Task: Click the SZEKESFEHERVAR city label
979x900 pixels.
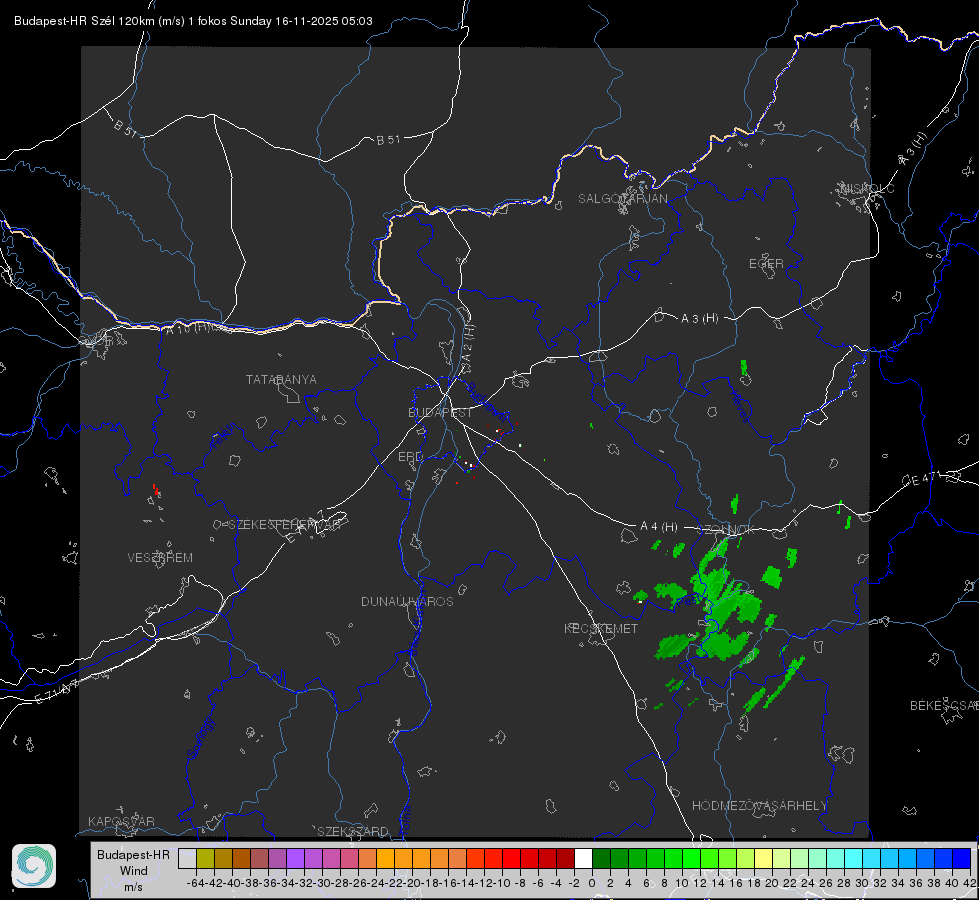Action: pos(287,525)
